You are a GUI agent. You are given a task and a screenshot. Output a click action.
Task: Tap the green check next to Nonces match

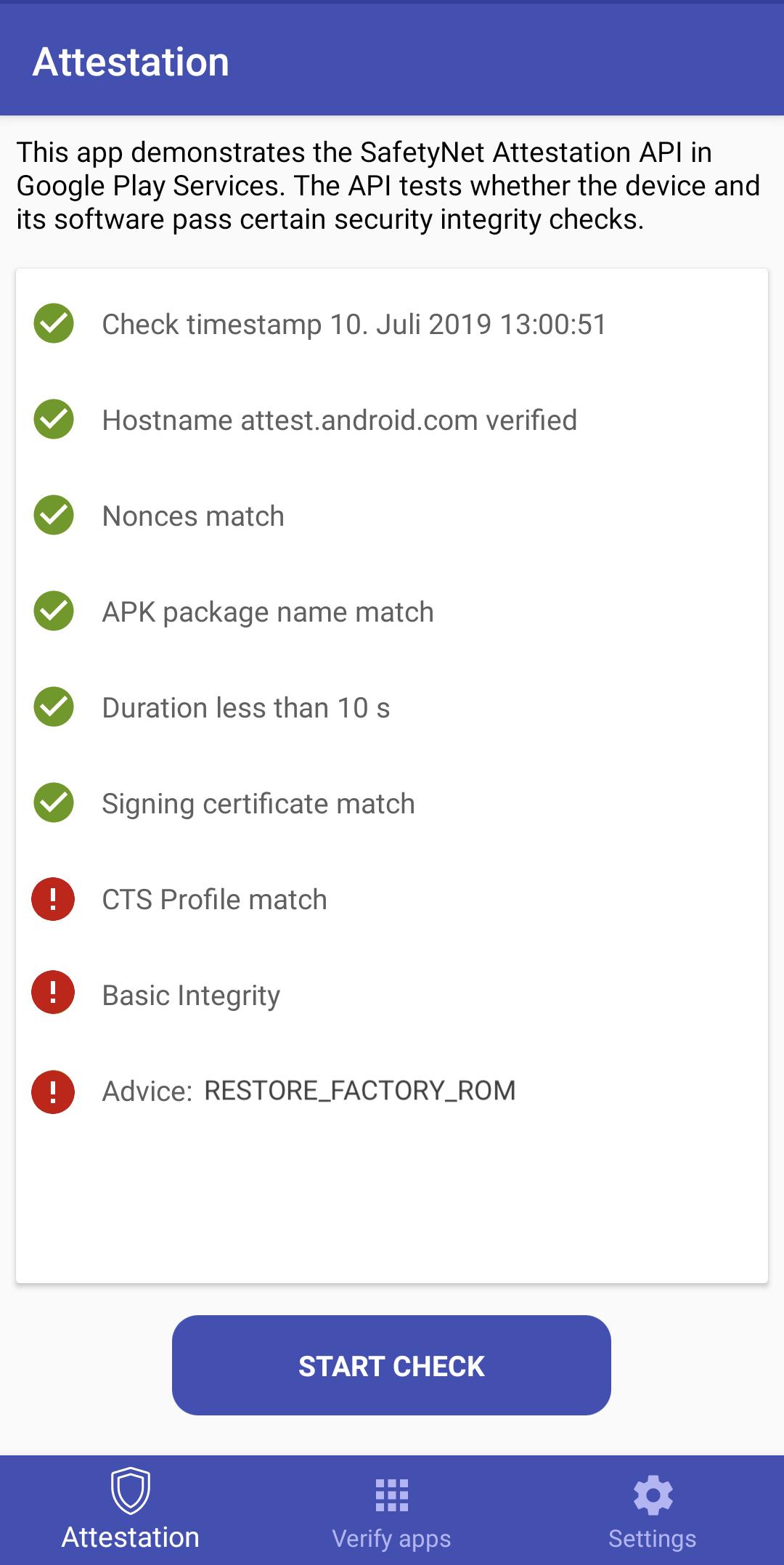pyautogui.click(x=54, y=516)
